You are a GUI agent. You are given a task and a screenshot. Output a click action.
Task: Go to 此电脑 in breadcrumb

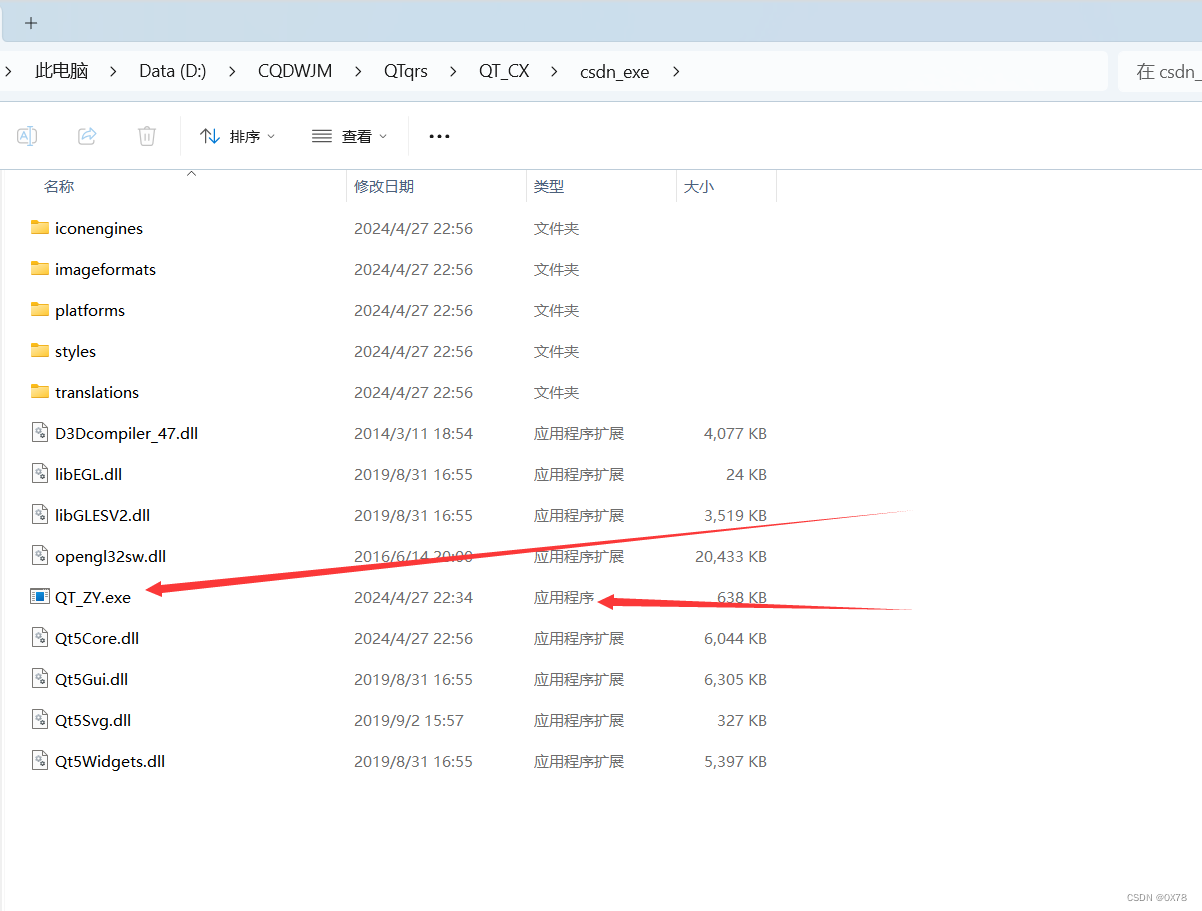pos(62,71)
